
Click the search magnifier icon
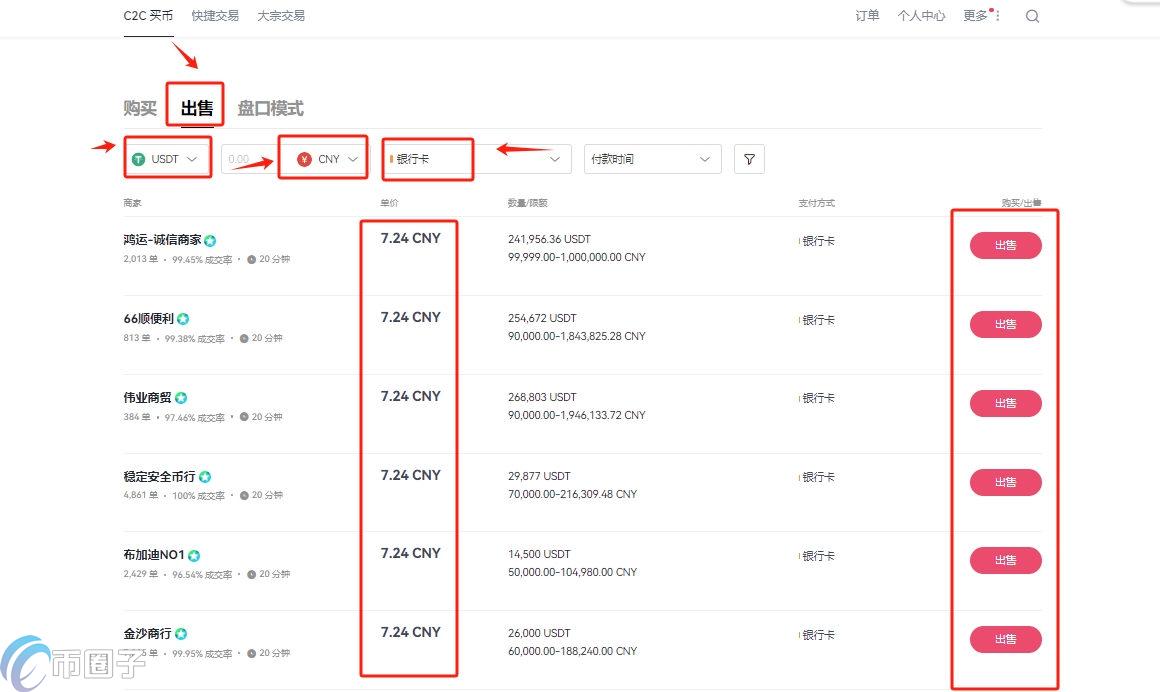coord(1032,15)
